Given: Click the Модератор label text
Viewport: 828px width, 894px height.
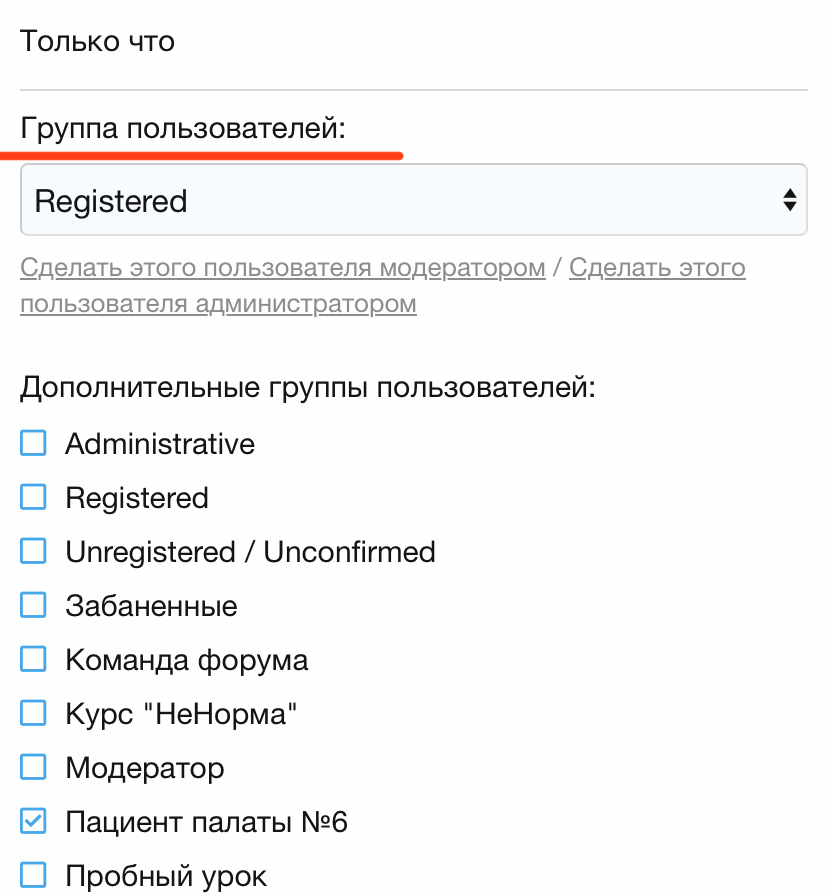Looking at the screenshot, I should point(145,768).
